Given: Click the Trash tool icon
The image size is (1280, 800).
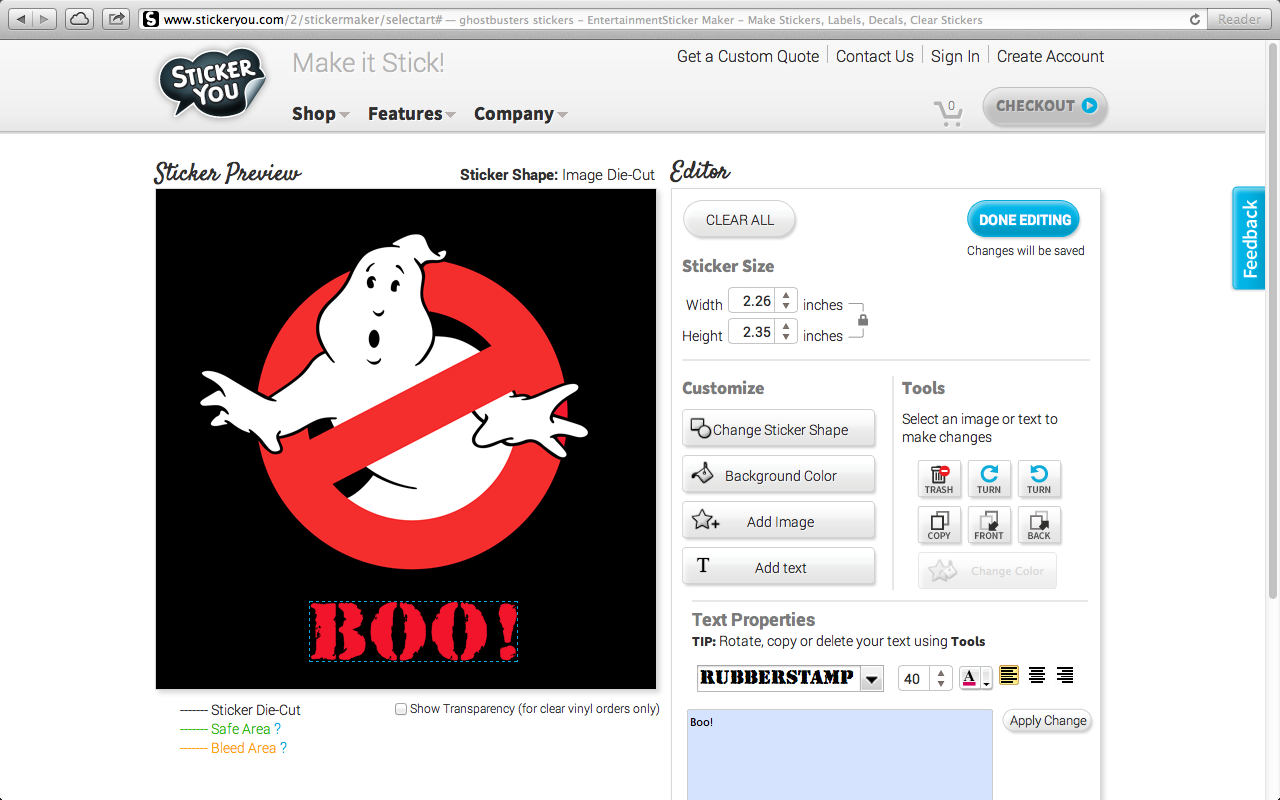Looking at the screenshot, I should coord(939,479).
